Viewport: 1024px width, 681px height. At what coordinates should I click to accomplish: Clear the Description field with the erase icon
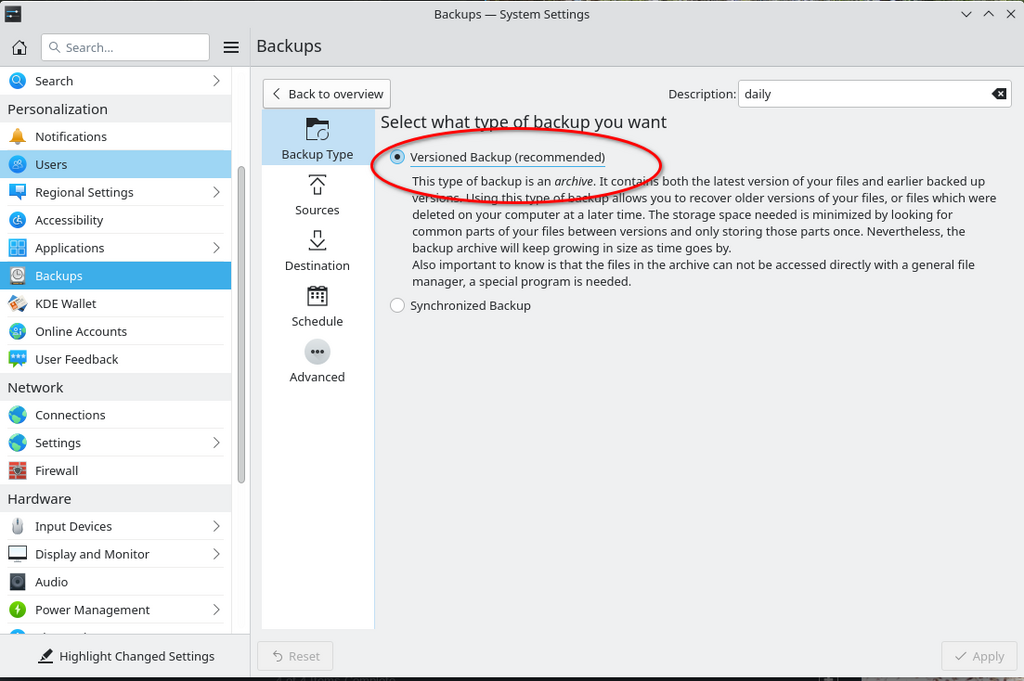click(x=998, y=94)
